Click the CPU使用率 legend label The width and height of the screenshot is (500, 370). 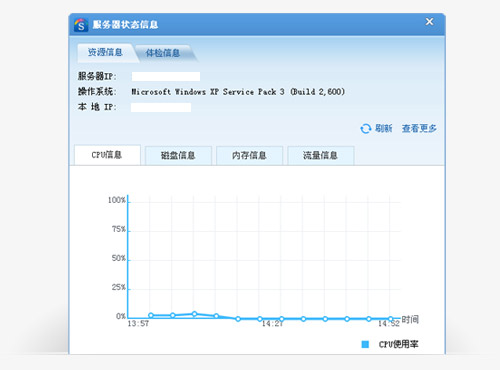[398, 344]
